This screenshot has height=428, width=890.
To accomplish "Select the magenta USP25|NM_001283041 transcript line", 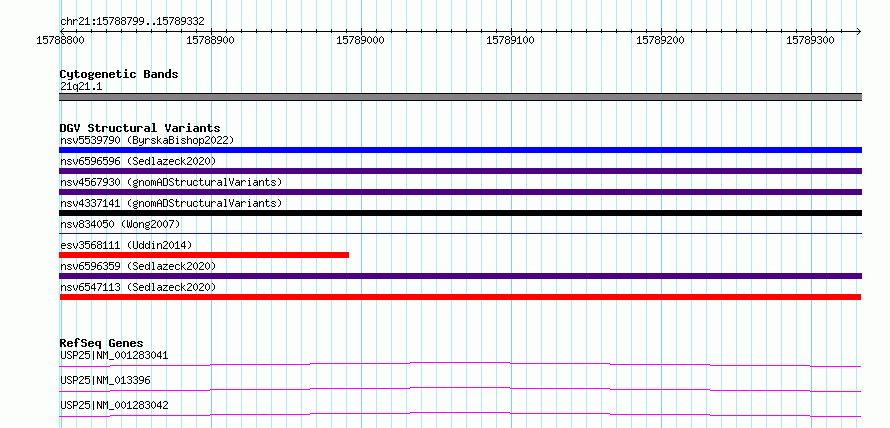I will point(460,364).
